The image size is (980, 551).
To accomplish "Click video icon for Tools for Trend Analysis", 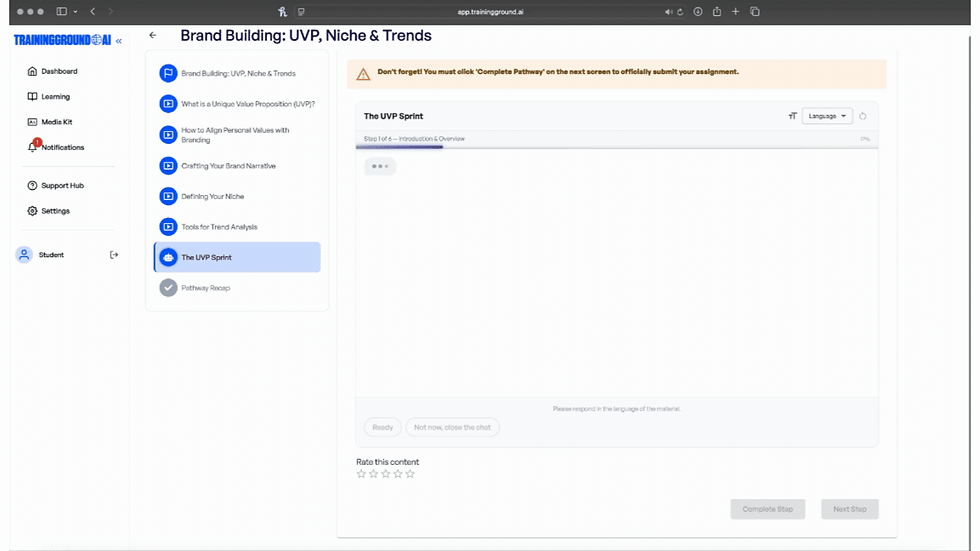I will 168,227.
